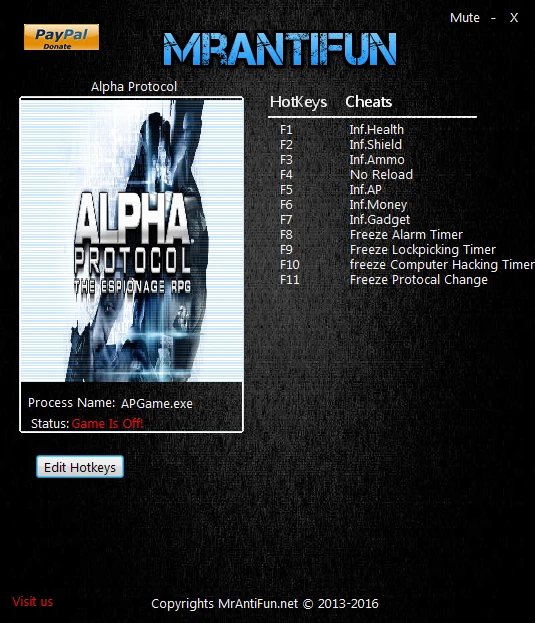This screenshot has height=623, width=535.
Task: Click the APGame.exe process name
Action: (157, 404)
